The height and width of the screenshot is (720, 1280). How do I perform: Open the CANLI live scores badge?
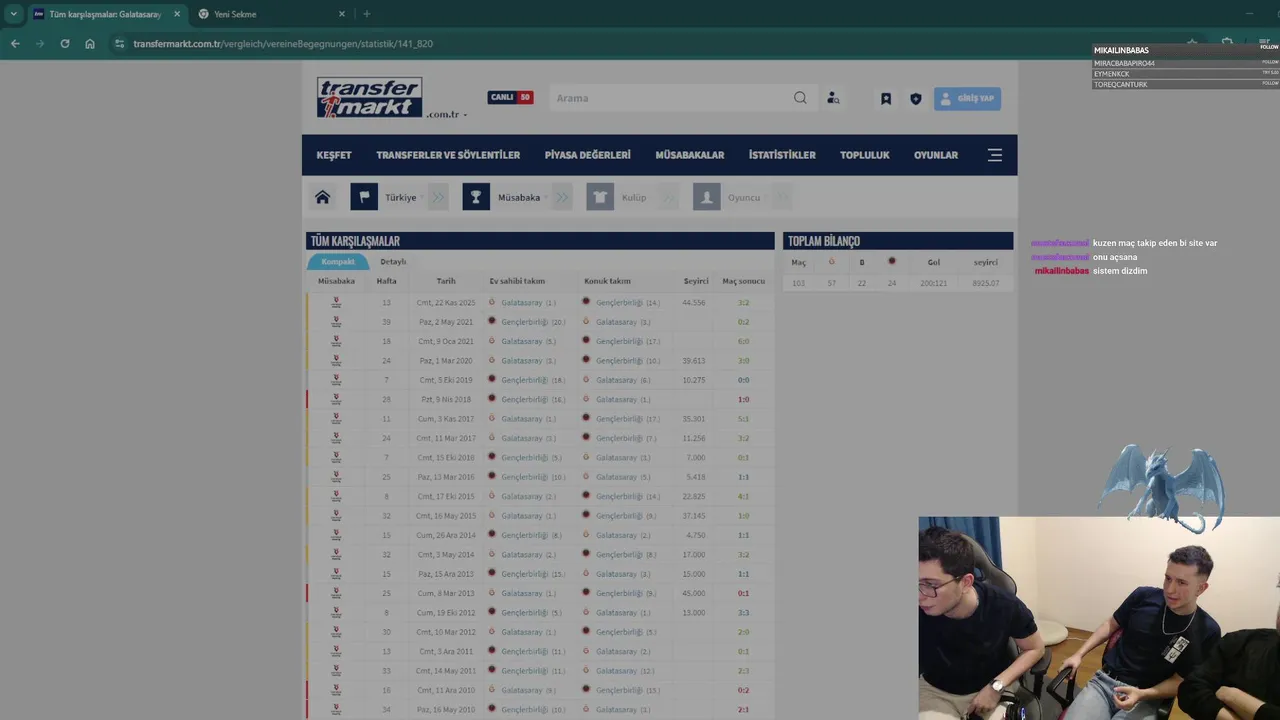(510, 98)
